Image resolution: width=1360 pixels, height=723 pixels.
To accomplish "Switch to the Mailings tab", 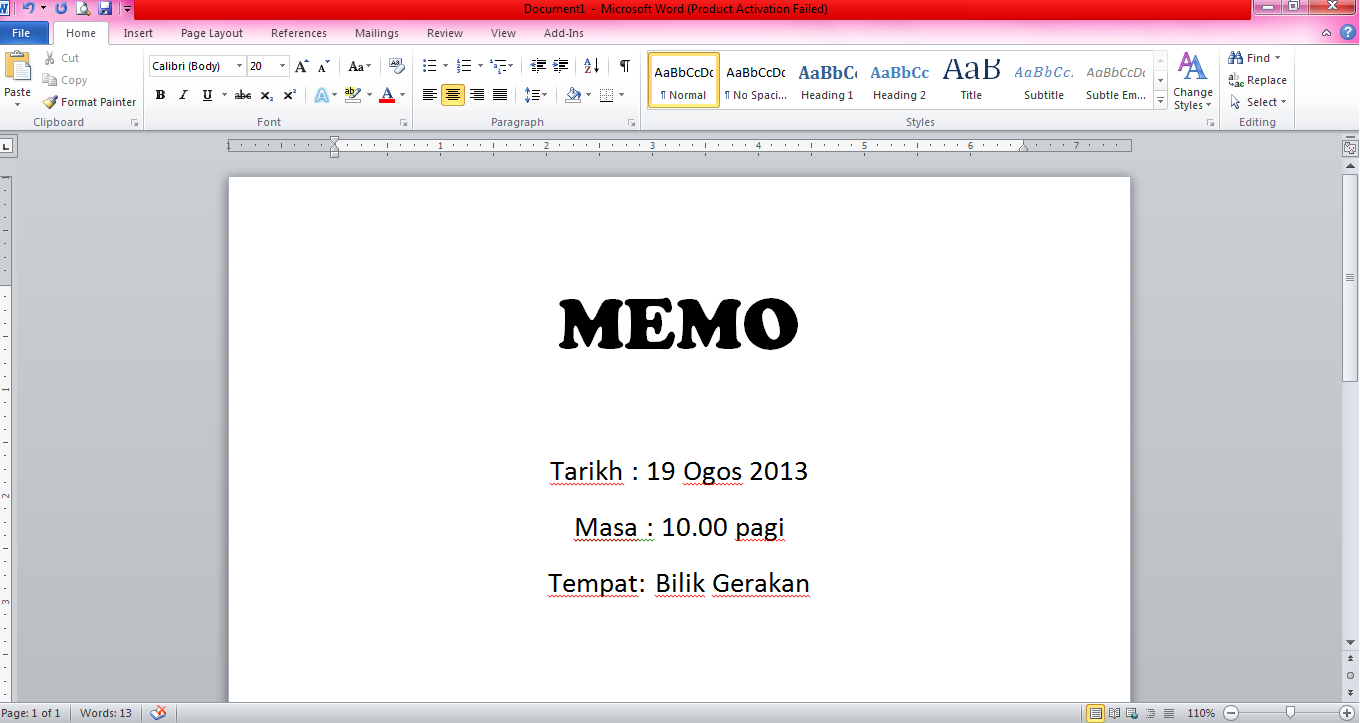I will (x=377, y=33).
